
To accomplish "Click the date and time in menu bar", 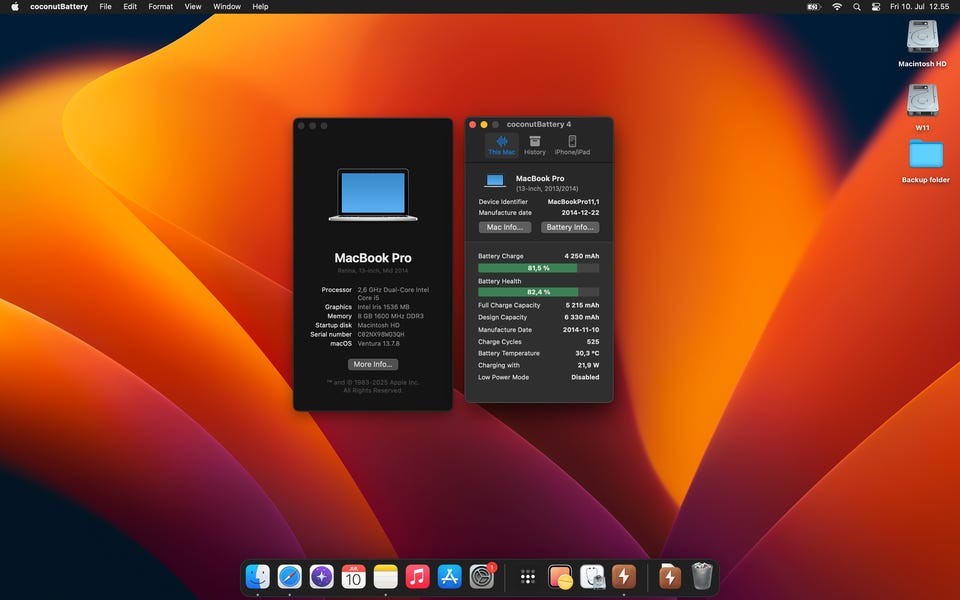I will pyautogui.click(x=920, y=7).
